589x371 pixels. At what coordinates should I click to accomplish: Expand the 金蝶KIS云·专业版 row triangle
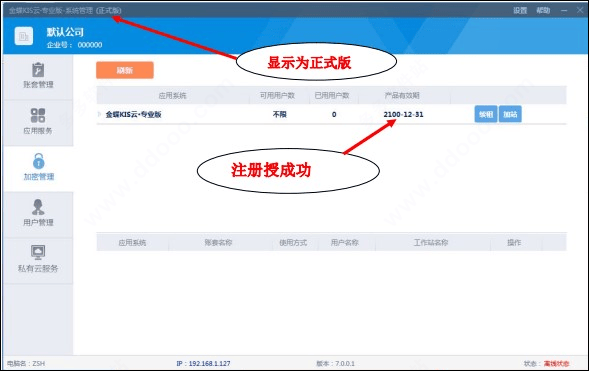(x=100, y=114)
